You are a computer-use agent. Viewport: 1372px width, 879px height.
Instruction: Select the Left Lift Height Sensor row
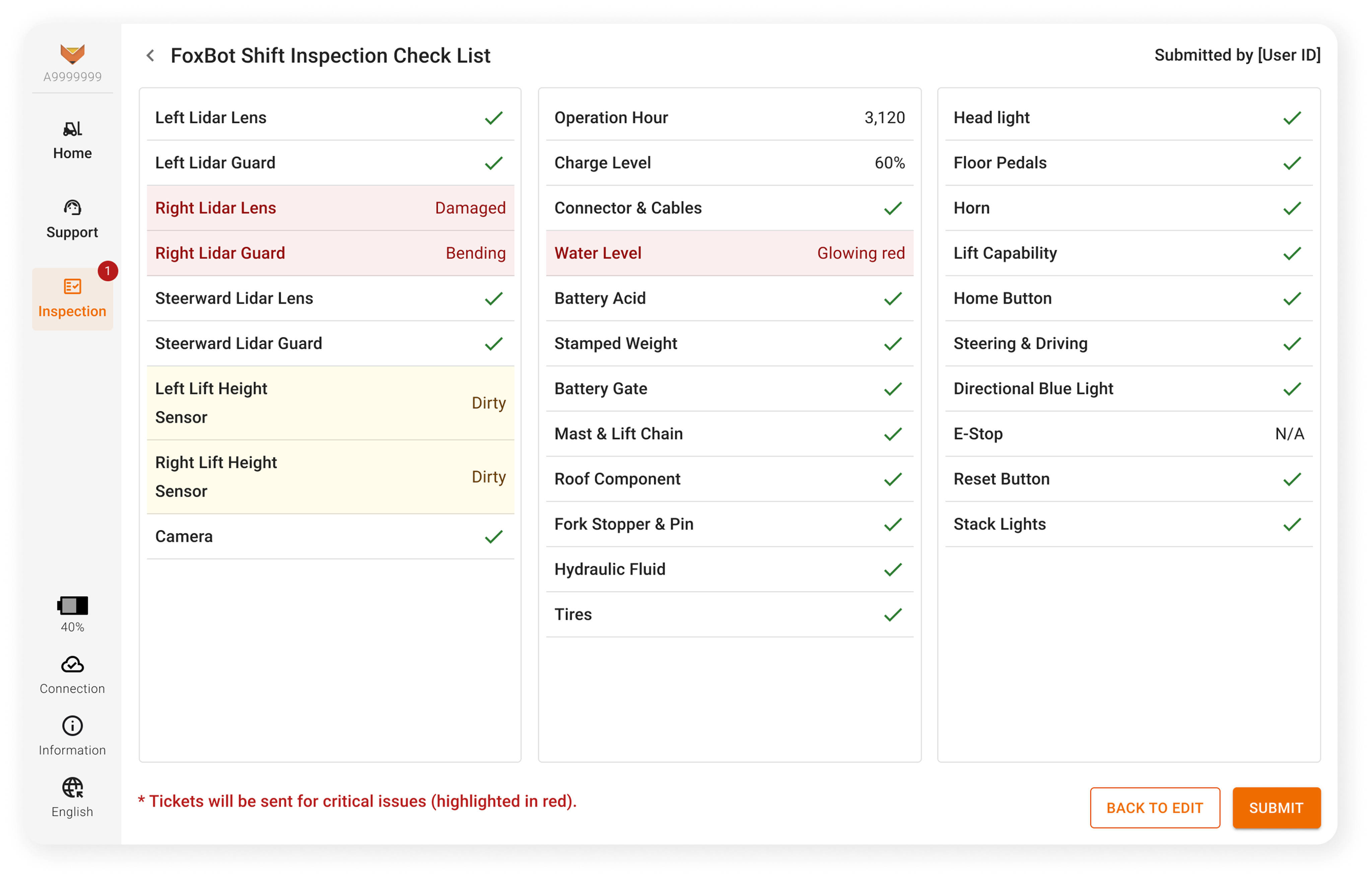[330, 403]
